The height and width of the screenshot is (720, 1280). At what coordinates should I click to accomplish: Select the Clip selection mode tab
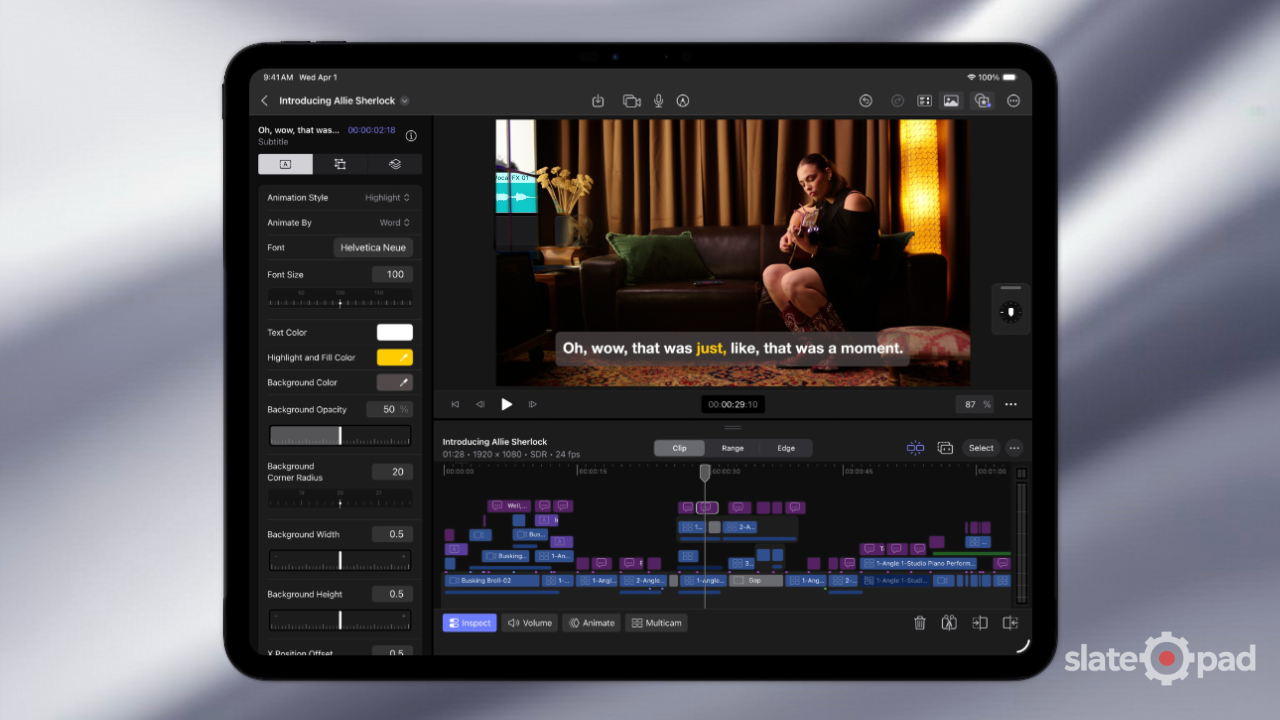point(680,449)
